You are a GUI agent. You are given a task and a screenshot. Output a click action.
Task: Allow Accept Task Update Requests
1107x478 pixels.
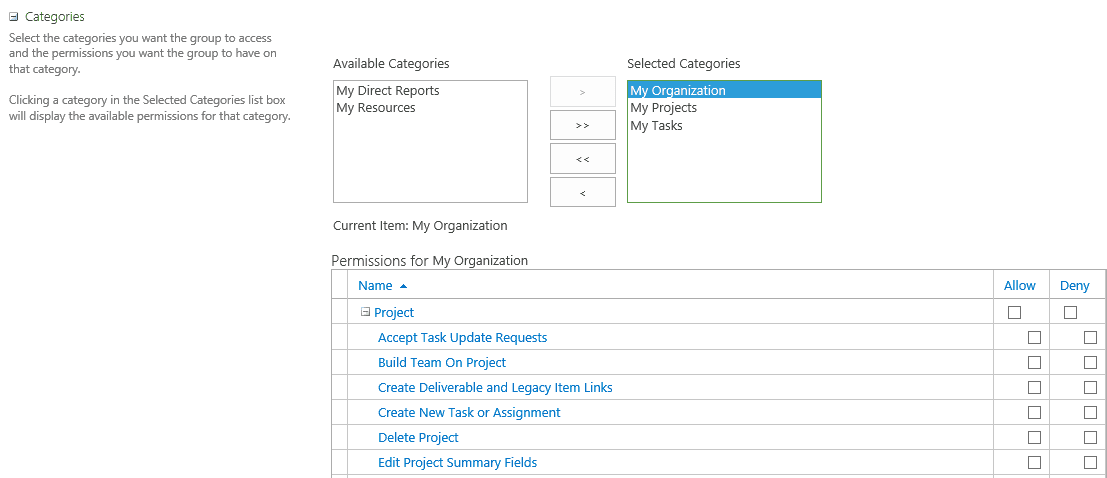[x=1034, y=337]
